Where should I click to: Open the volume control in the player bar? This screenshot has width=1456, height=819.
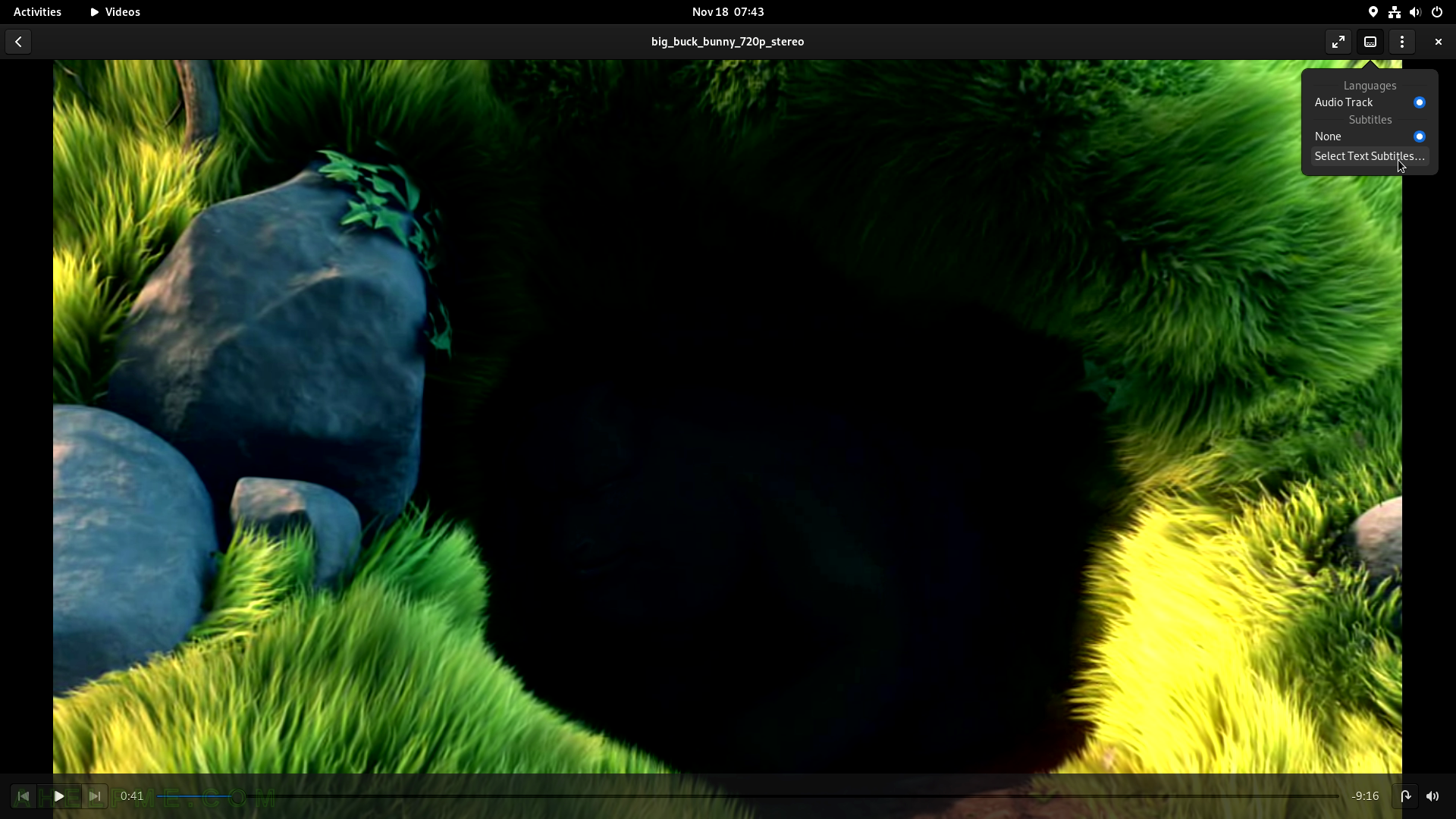1432,796
